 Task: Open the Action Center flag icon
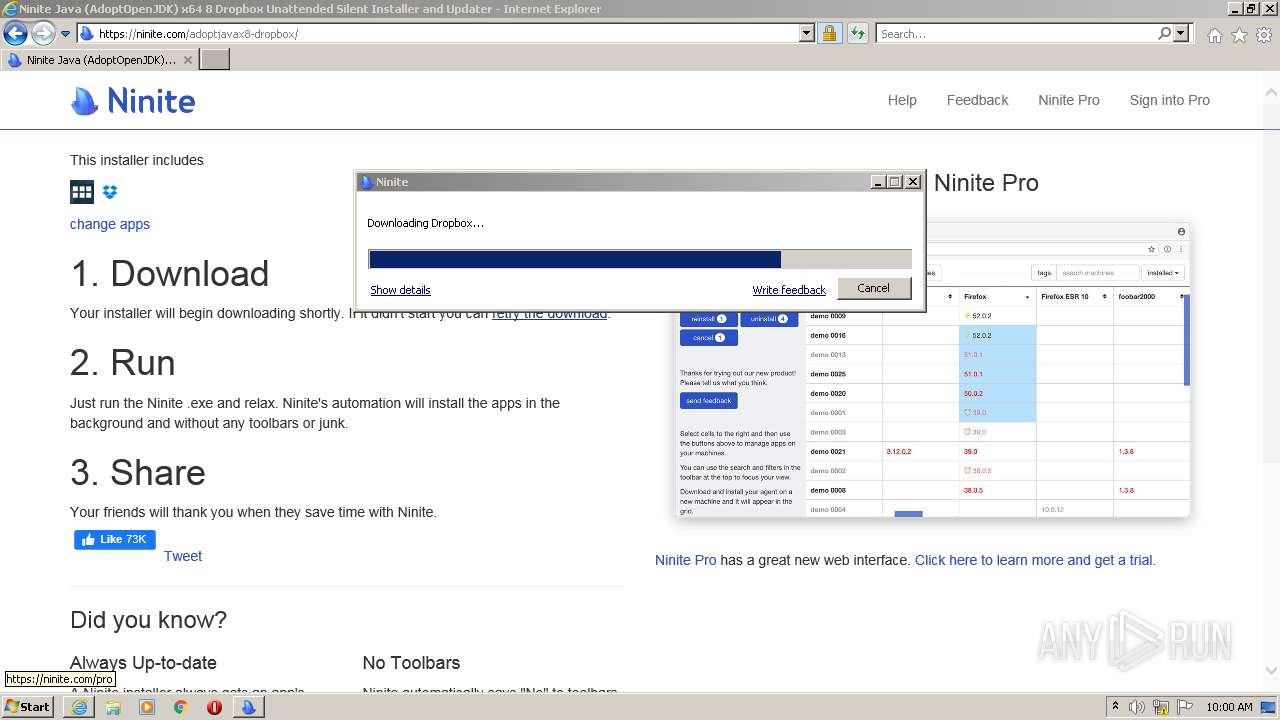pos(1185,707)
